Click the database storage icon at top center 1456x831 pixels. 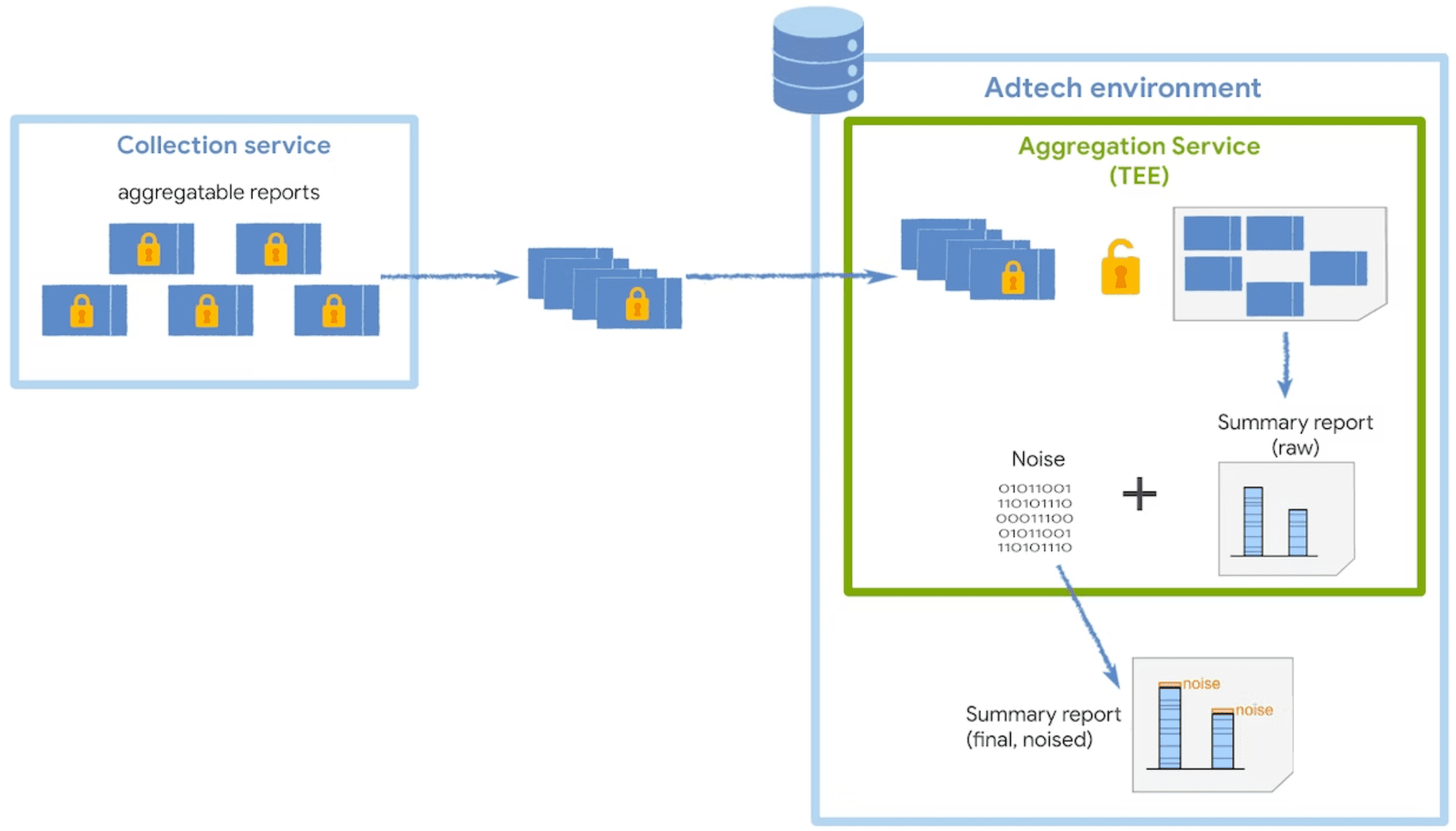coord(818,56)
